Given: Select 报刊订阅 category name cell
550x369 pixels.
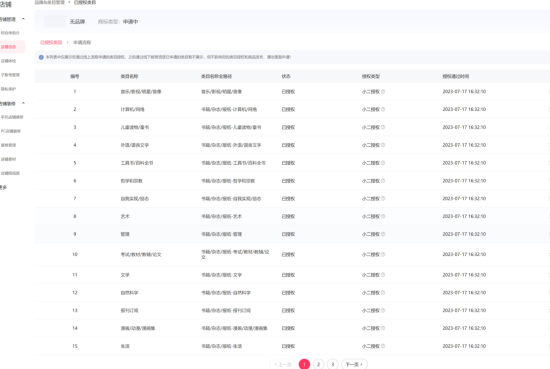Looking at the screenshot, I should point(129,310).
